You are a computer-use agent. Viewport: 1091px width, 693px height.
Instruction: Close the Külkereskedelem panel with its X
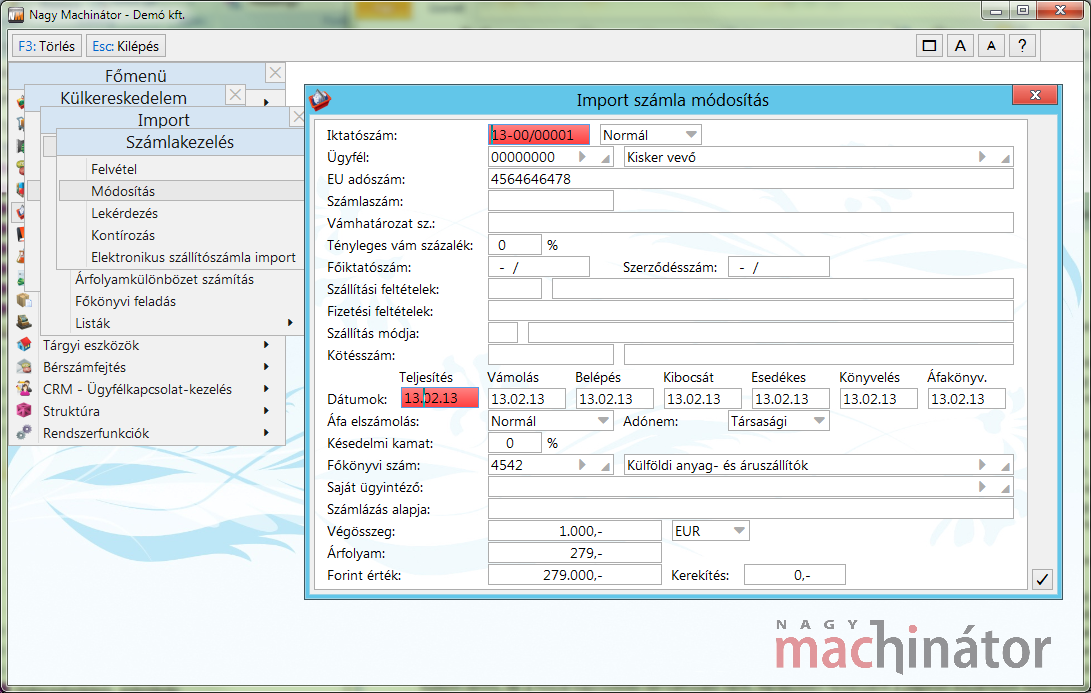(236, 95)
